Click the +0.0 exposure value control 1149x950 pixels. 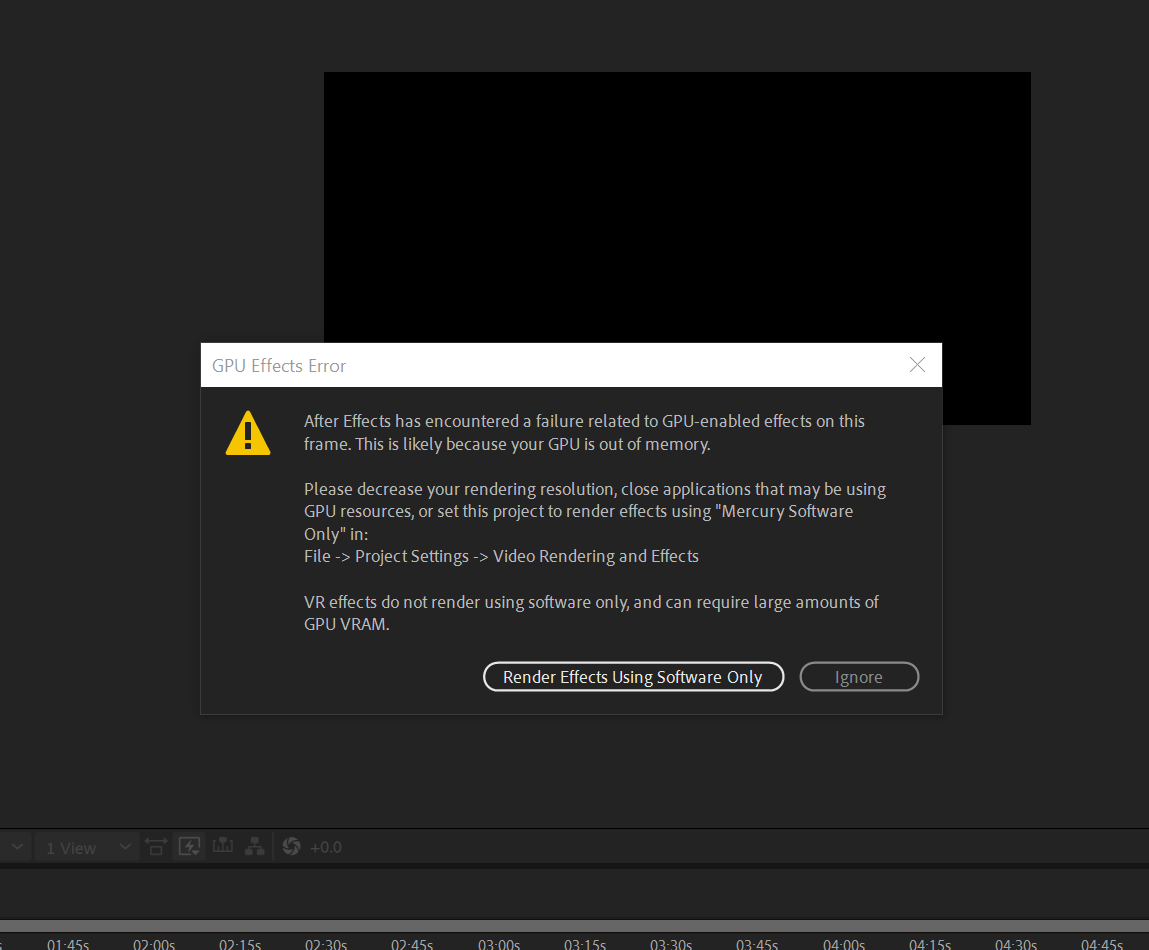click(327, 846)
